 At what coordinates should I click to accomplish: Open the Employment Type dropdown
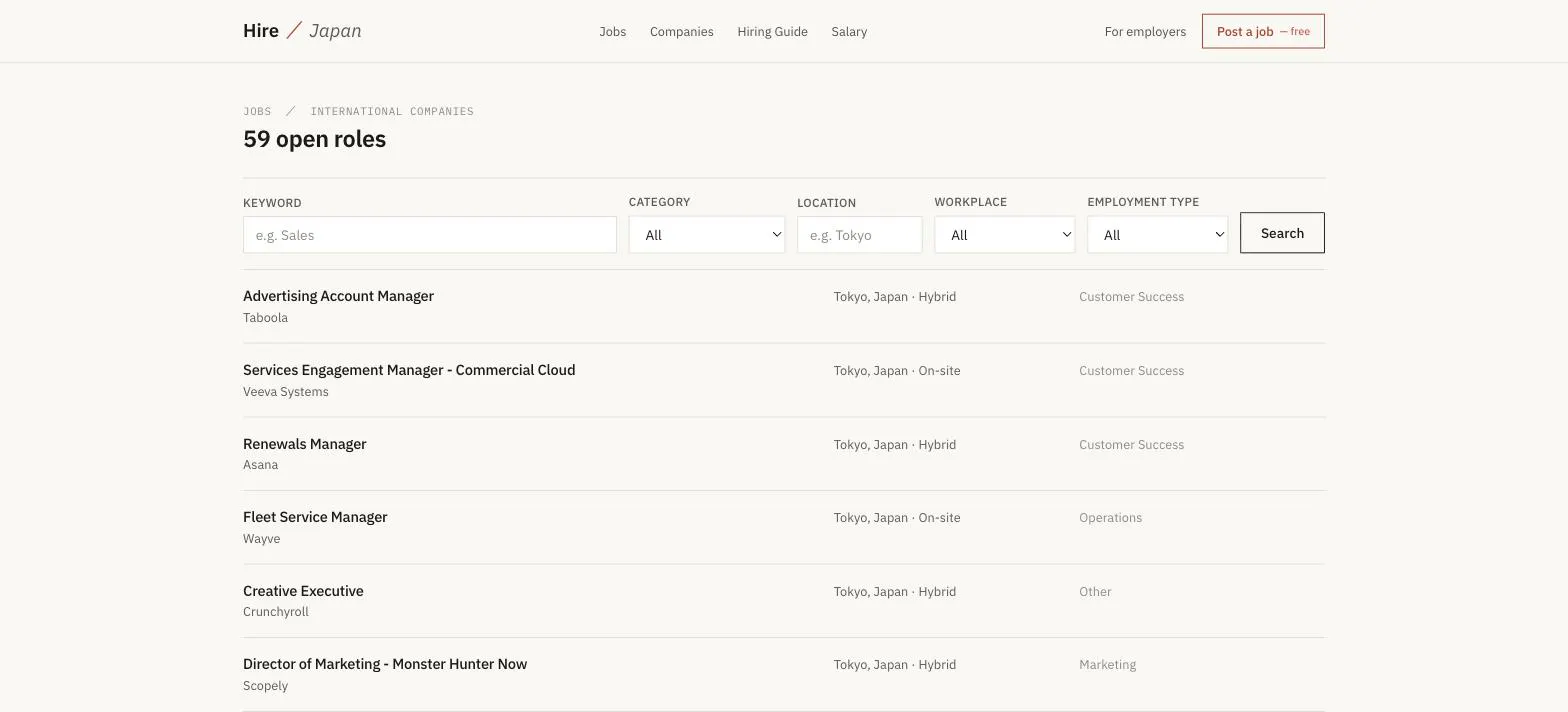(1158, 235)
